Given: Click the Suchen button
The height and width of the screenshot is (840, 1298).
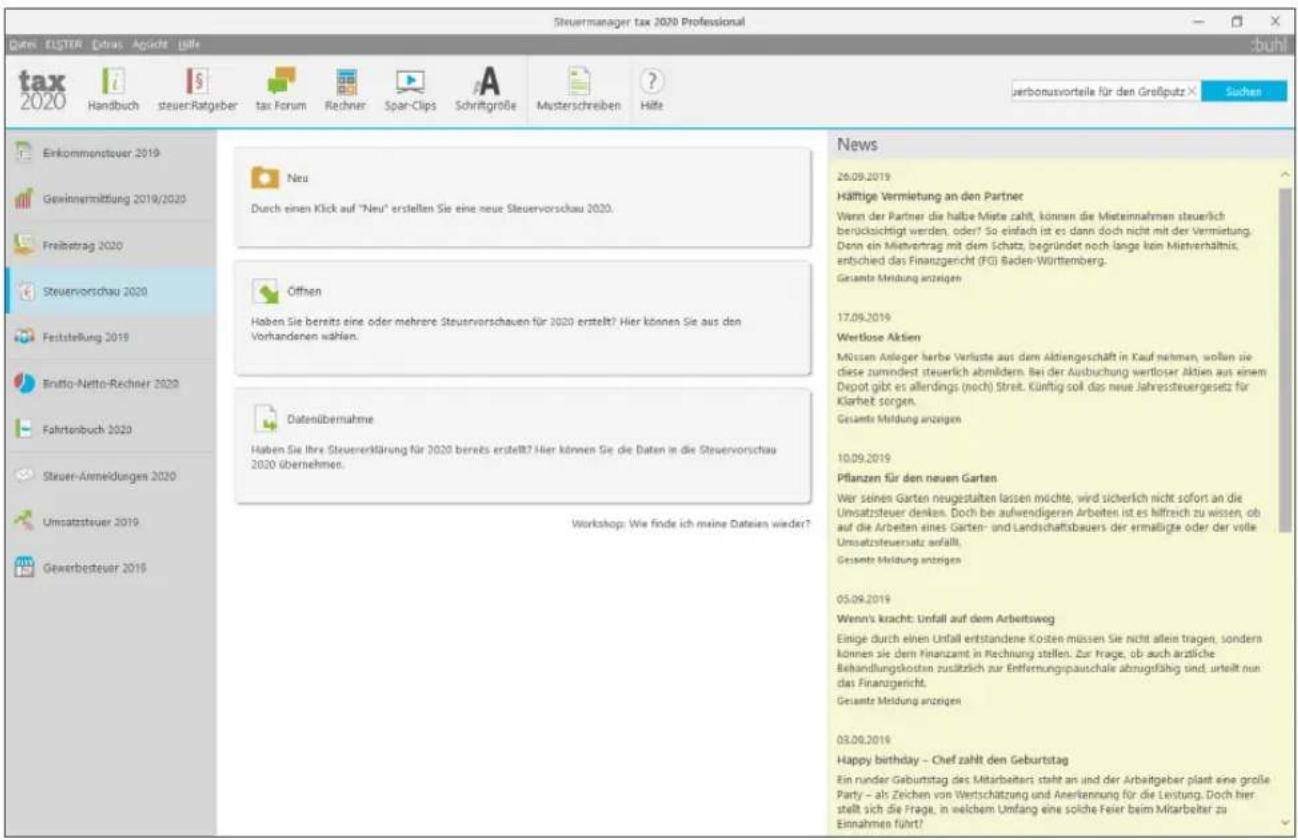Looking at the screenshot, I should coord(1244,91).
